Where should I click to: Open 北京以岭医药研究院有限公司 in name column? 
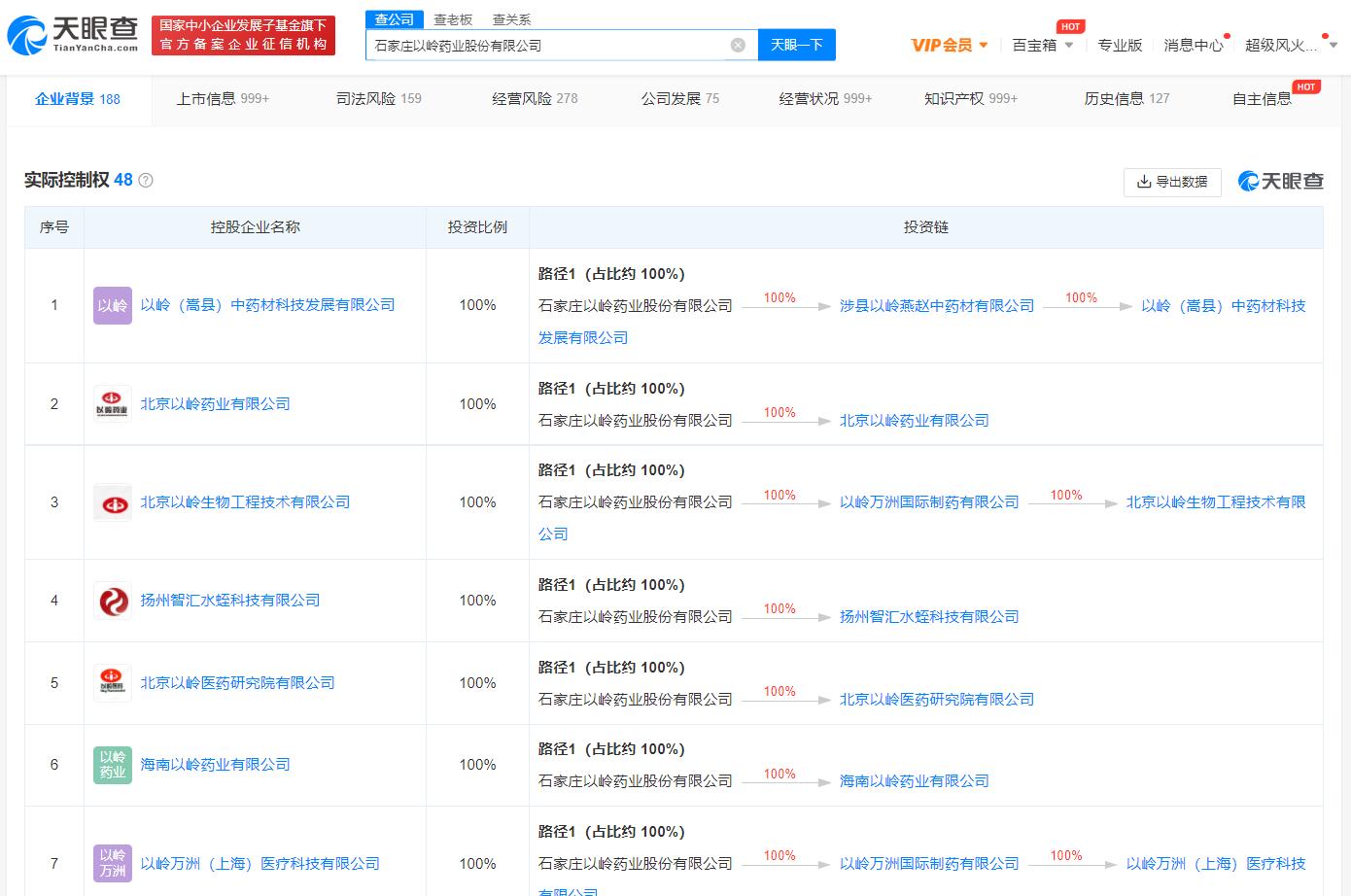pos(237,683)
